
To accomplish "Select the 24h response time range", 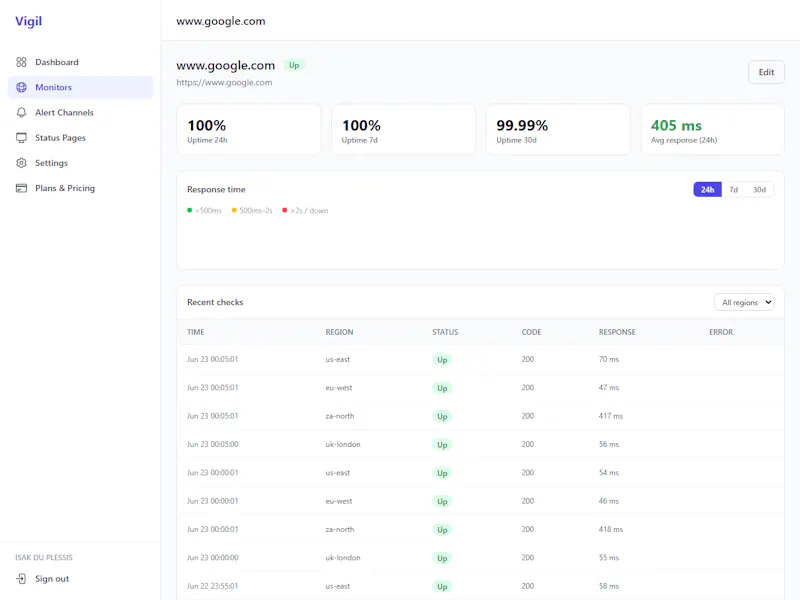I will click(707, 190).
